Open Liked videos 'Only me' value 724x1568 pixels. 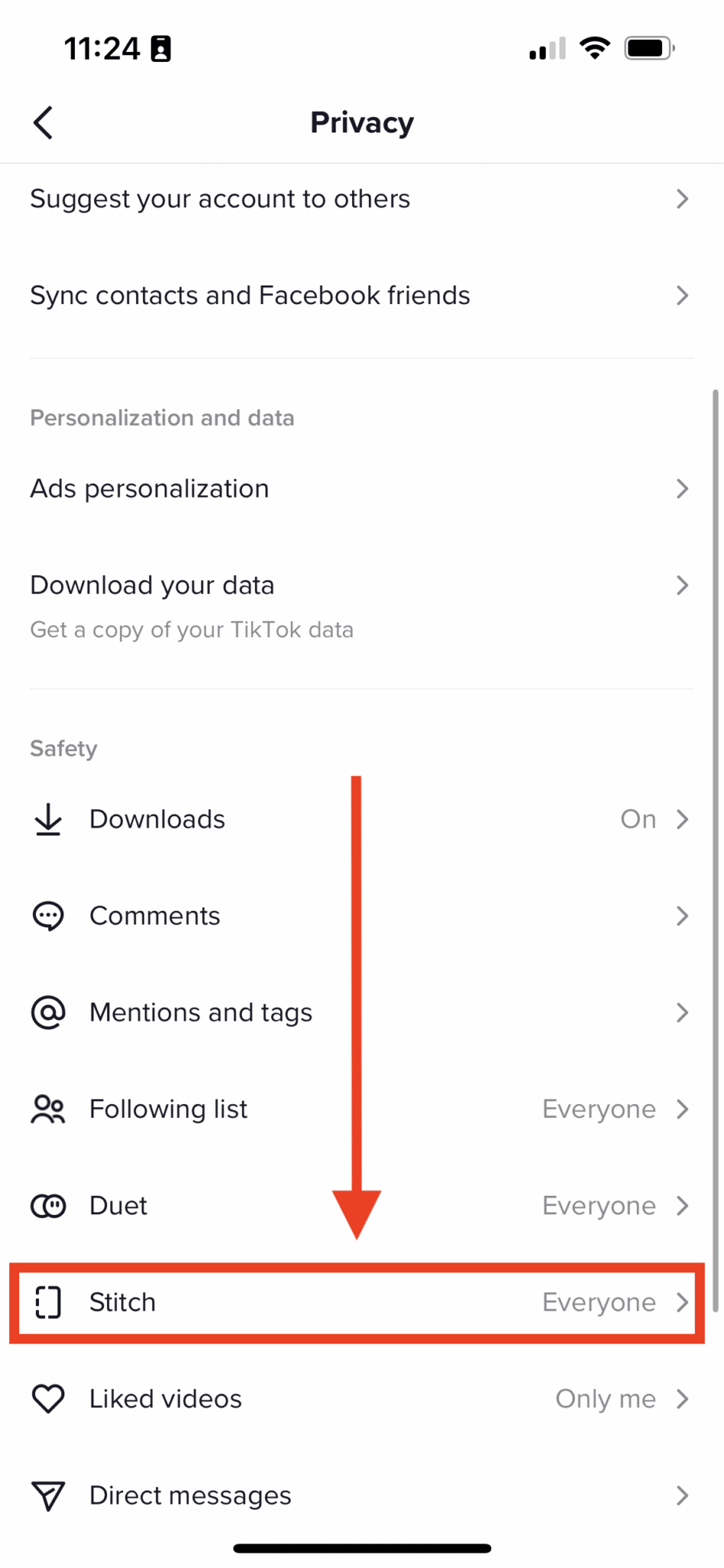[605, 1399]
